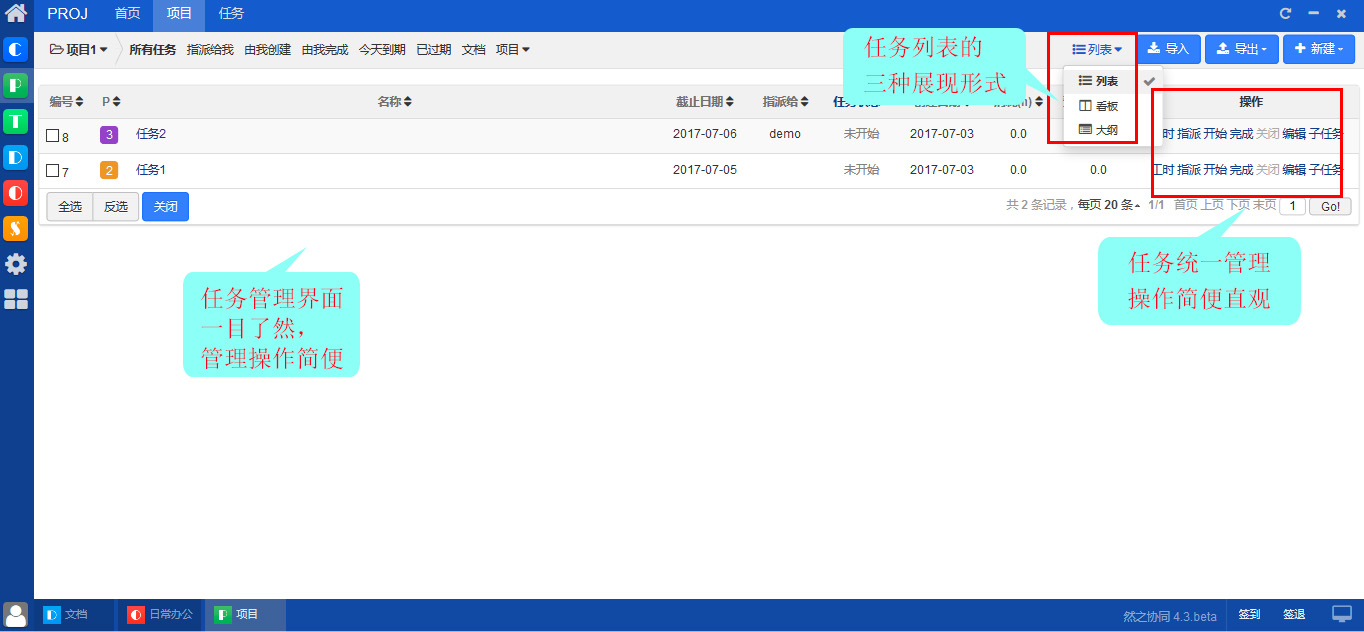Click the user avatar at bottom left

pos(16,615)
